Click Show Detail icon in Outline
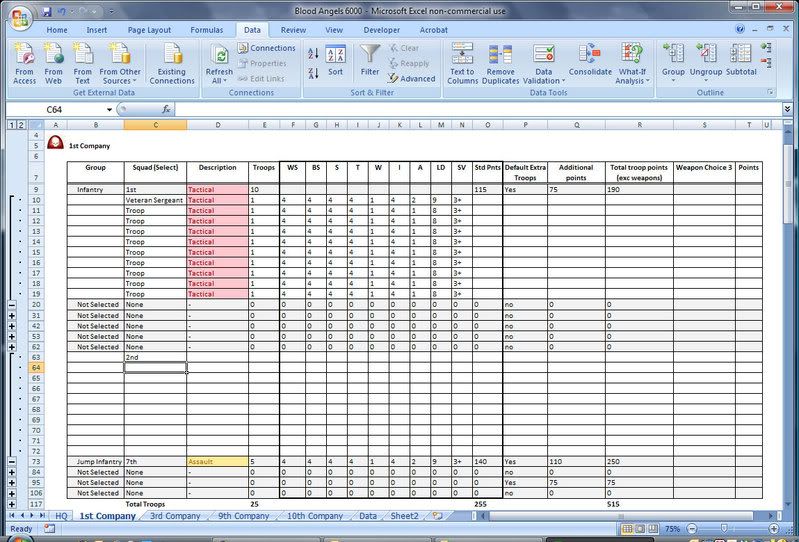799x542 pixels. click(x=766, y=48)
